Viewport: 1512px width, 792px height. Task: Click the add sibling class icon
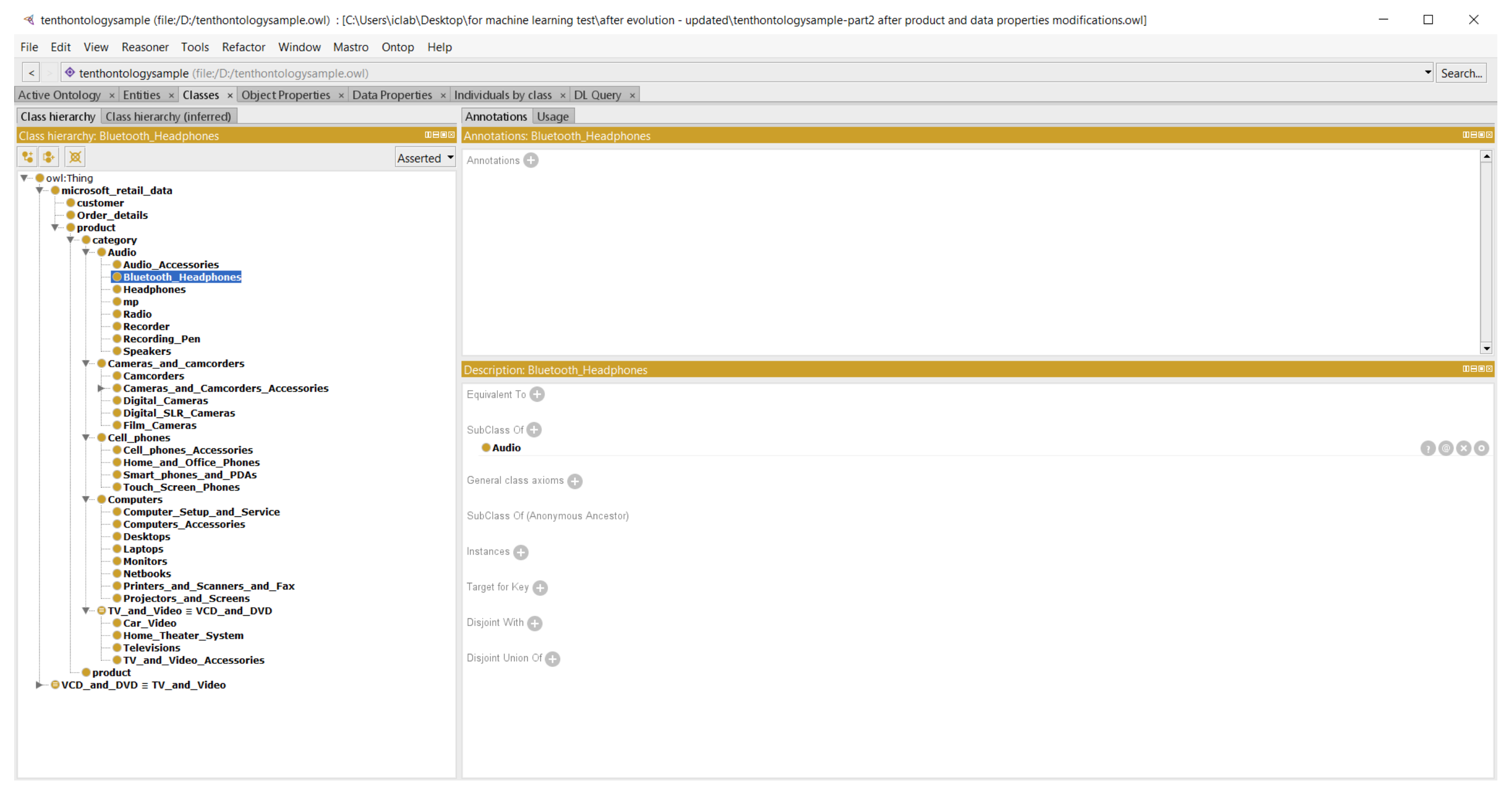49,157
